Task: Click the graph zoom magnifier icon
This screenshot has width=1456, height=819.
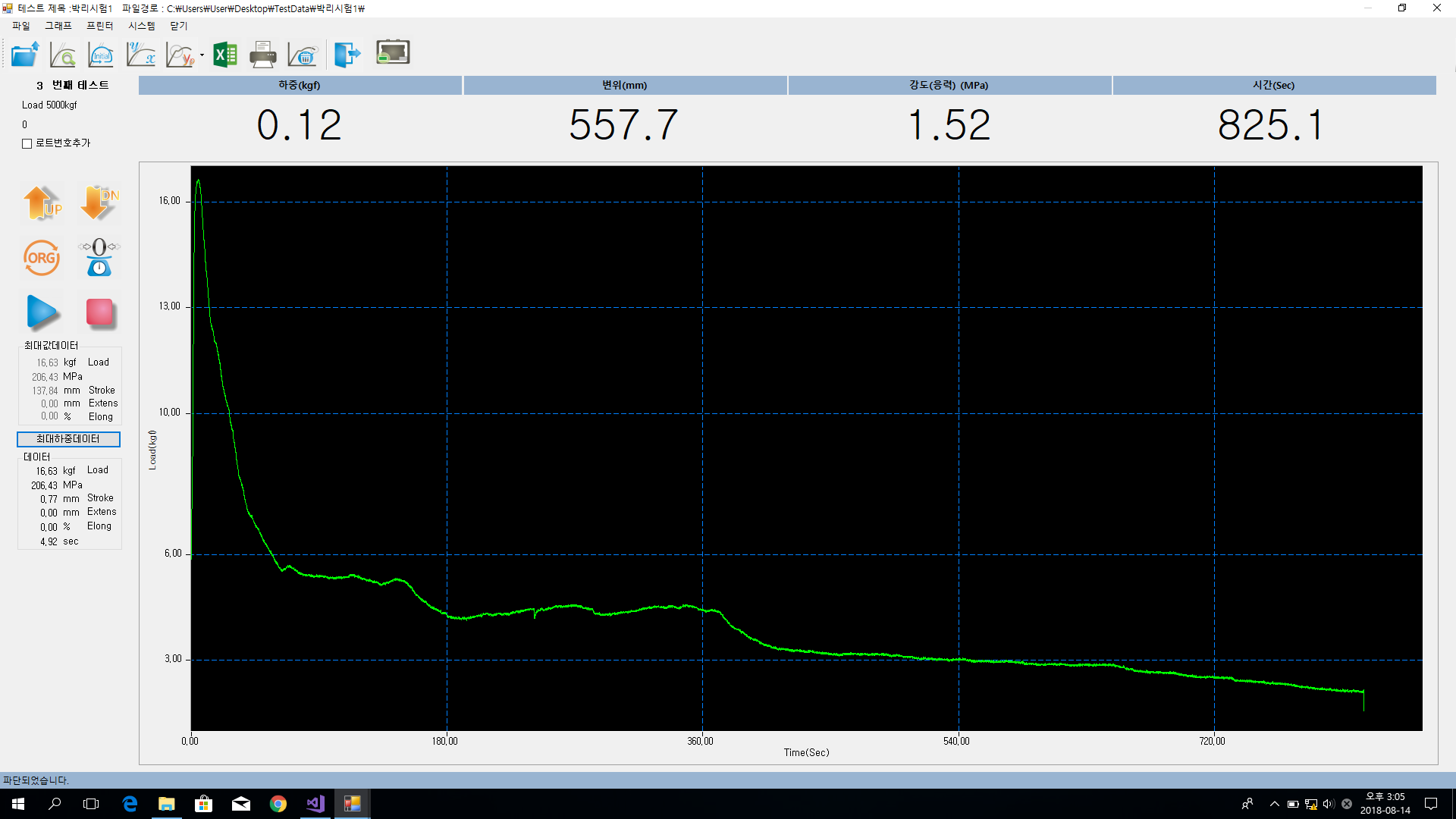Action: pos(63,55)
